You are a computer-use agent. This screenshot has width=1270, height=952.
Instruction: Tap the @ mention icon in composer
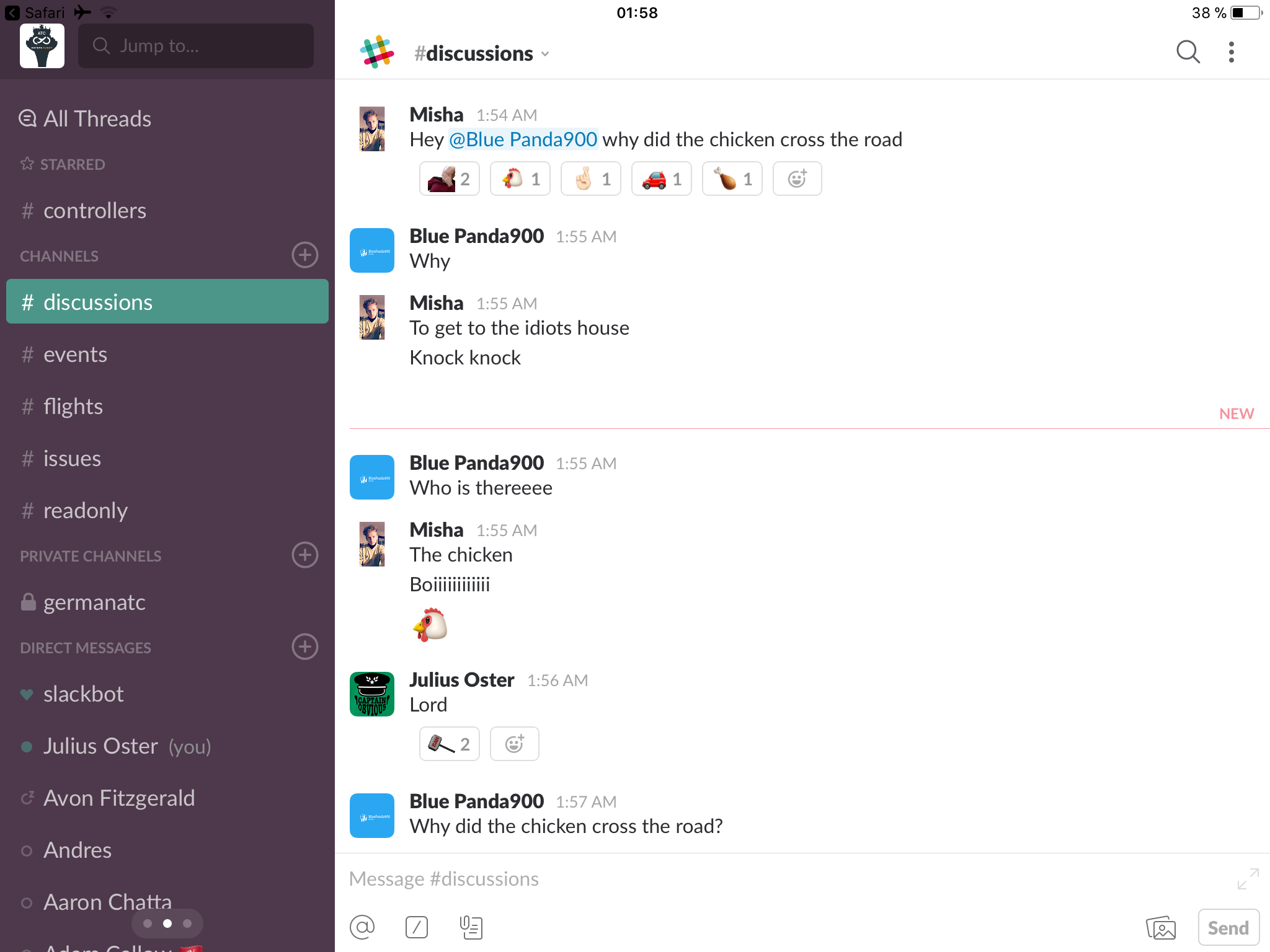click(362, 927)
